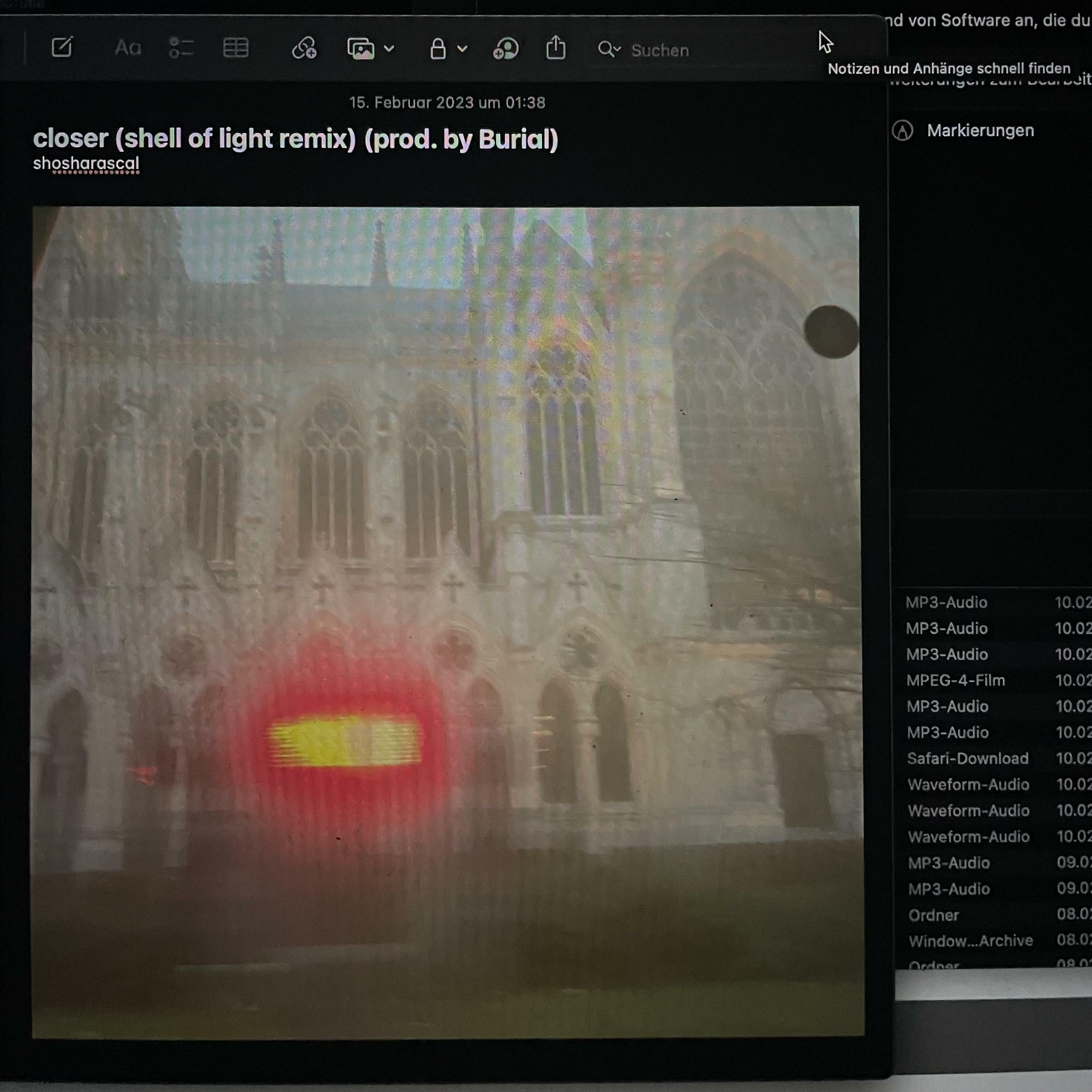Click the share icon in toolbar
The width and height of the screenshot is (1092, 1092).
pyautogui.click(x=555, y=48)
